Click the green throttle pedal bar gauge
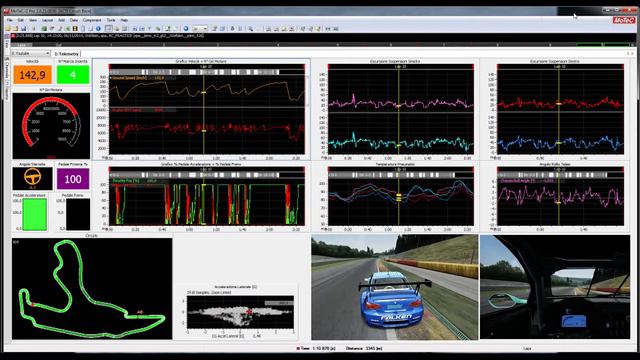640x360 pixels. 35,215
